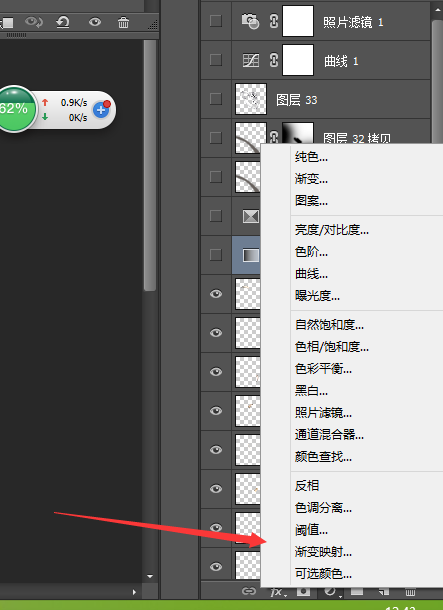This screenshot has width=443, height=610.
Task: Click the blue plus button on speed widget
Action: coord(101,110)
